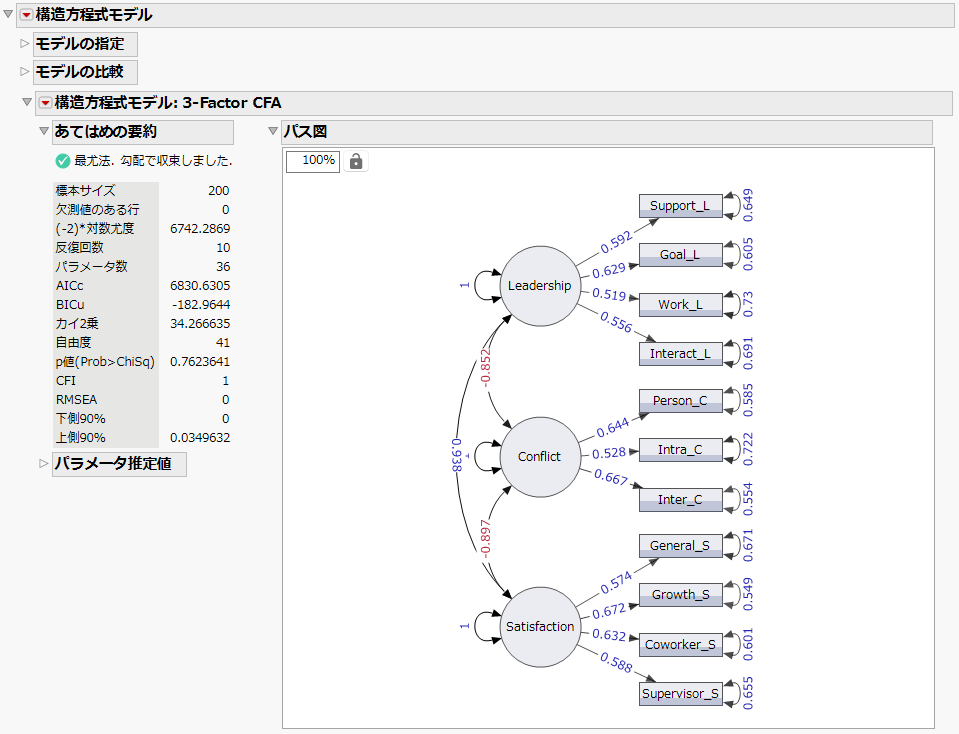The image size is (959, 734).
Task: Select the Leadership latent variable node
Action: point(539,286)
